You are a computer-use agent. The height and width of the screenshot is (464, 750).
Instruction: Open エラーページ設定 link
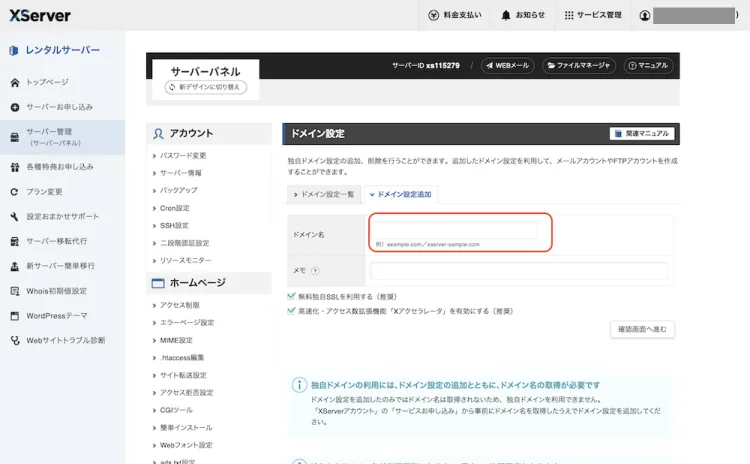pyautogui.click(x=187, y=323)
